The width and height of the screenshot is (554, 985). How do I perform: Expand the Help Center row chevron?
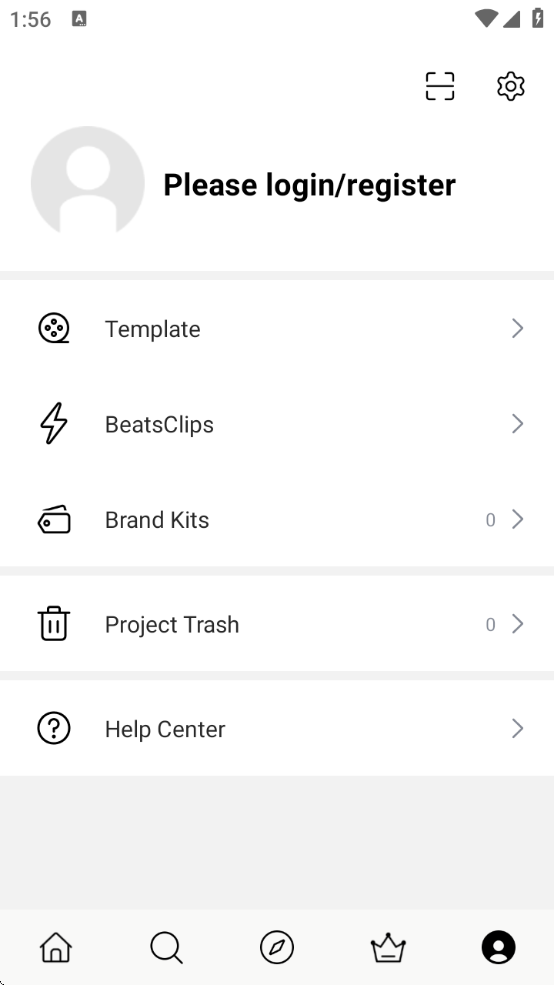click(518, 729)
